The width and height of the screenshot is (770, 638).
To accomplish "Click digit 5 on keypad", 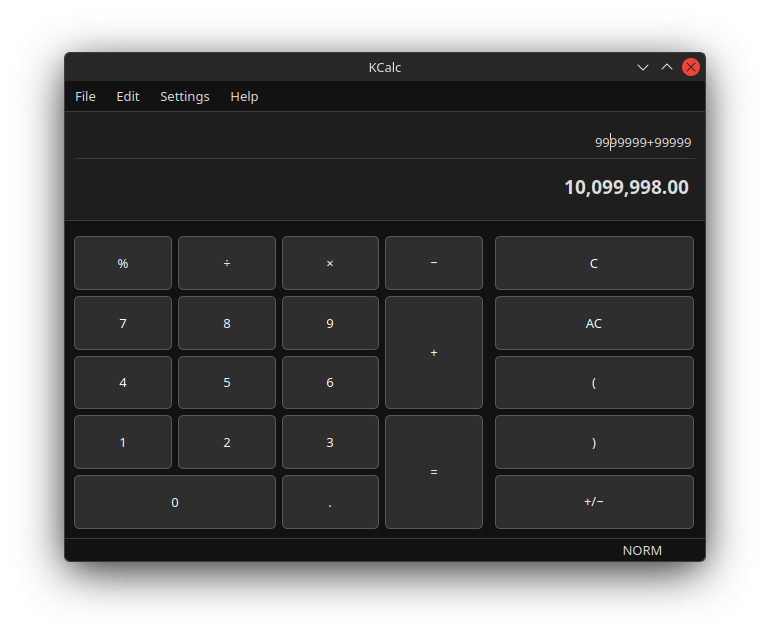I will coord(227,383).
